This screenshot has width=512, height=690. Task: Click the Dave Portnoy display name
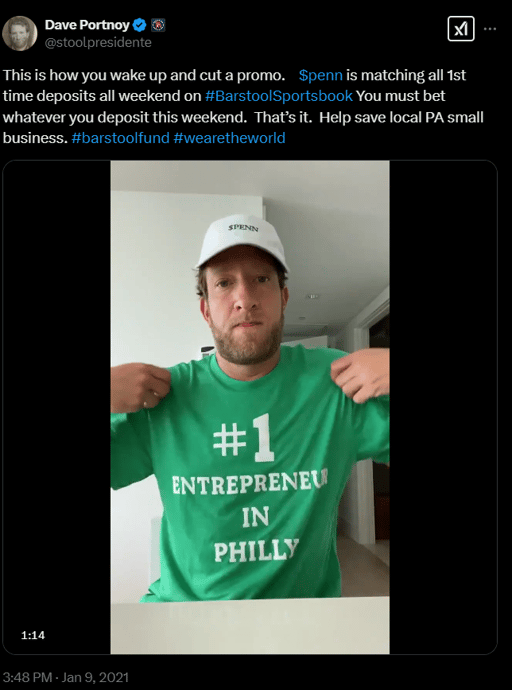87,25
